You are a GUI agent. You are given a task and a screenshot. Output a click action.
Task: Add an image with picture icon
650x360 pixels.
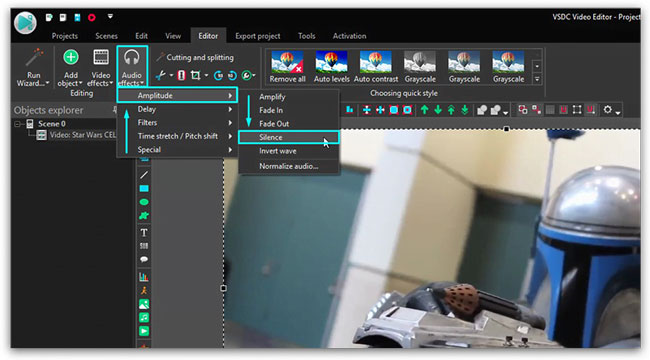144,304
